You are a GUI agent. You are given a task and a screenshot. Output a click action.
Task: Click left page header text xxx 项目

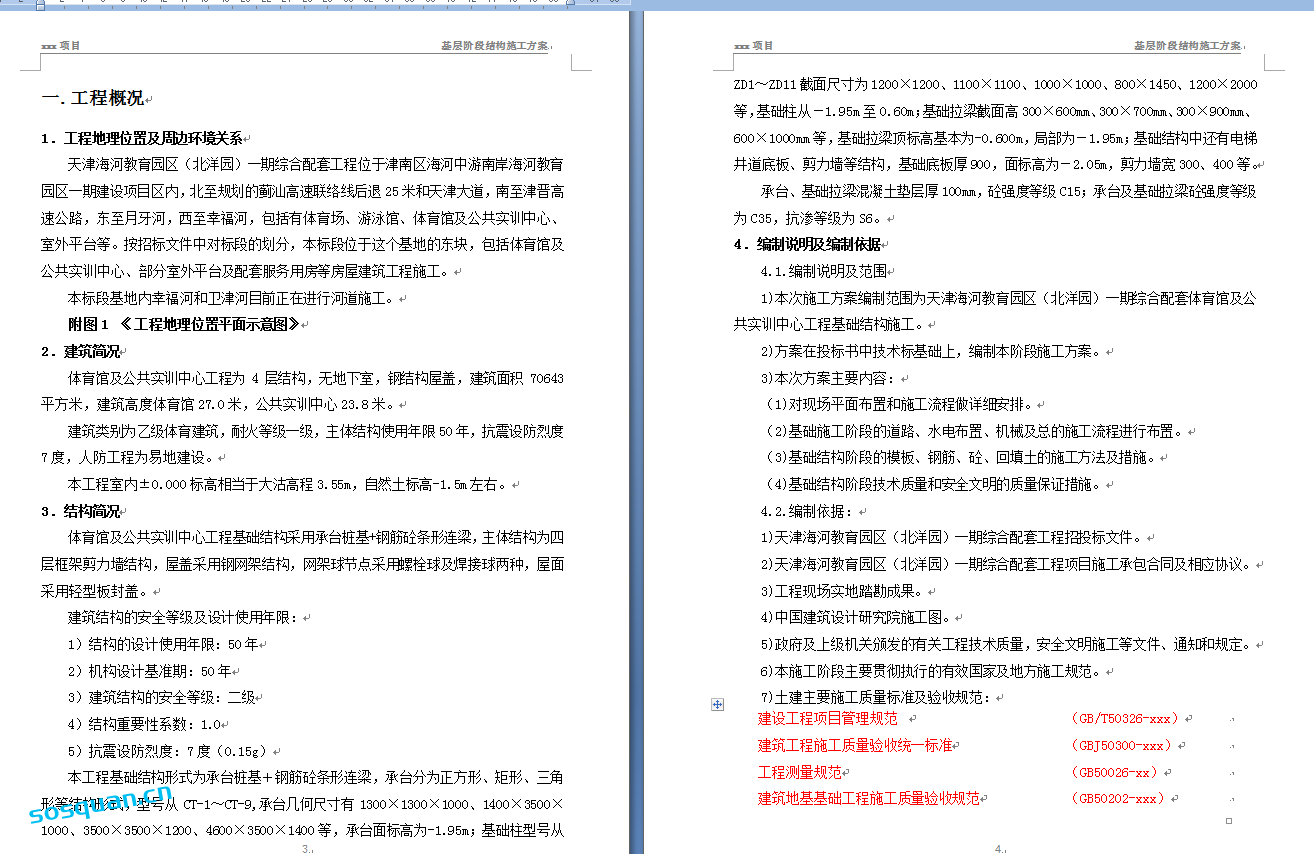coord(60,46)
